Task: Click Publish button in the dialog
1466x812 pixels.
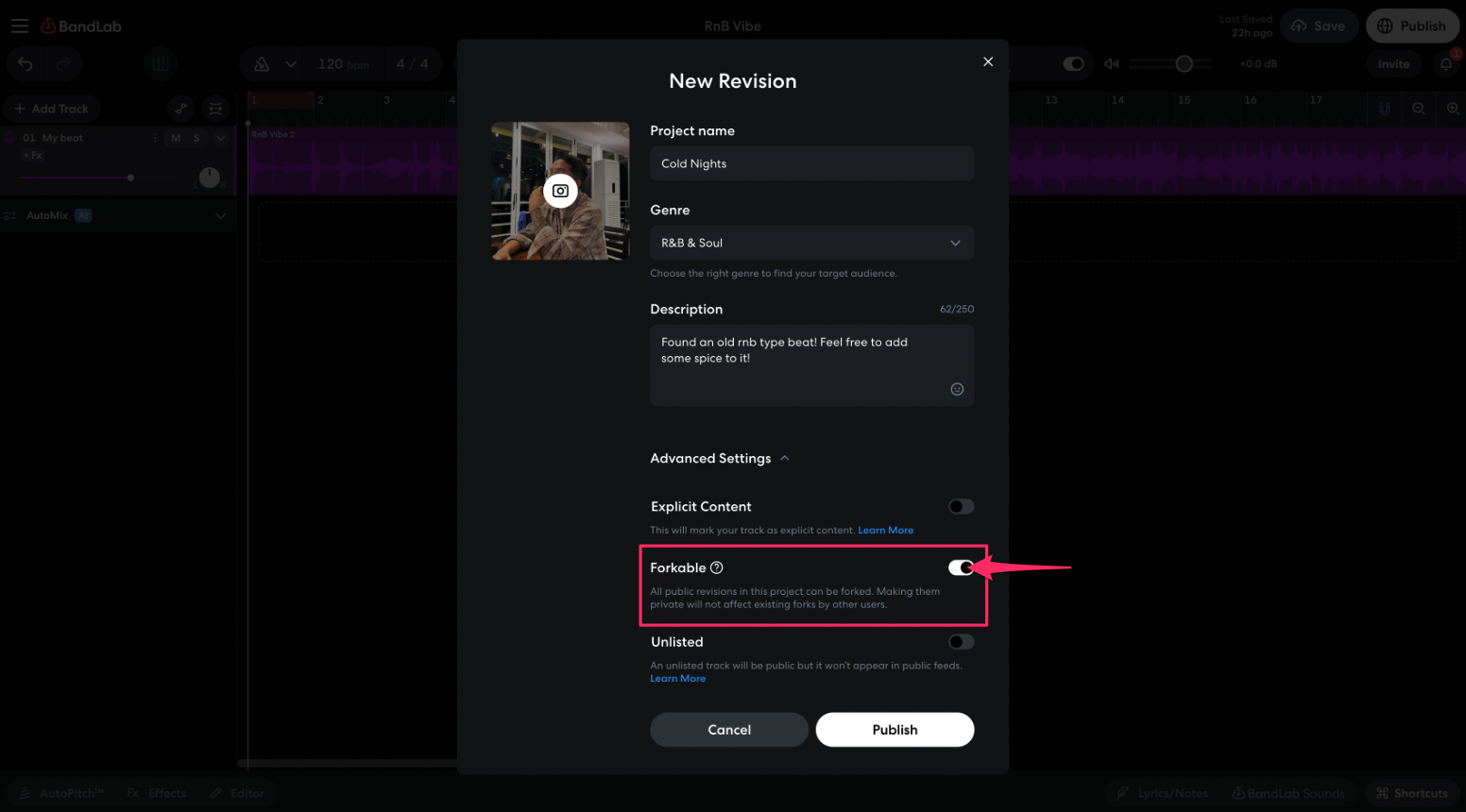Action: [895, 730]
